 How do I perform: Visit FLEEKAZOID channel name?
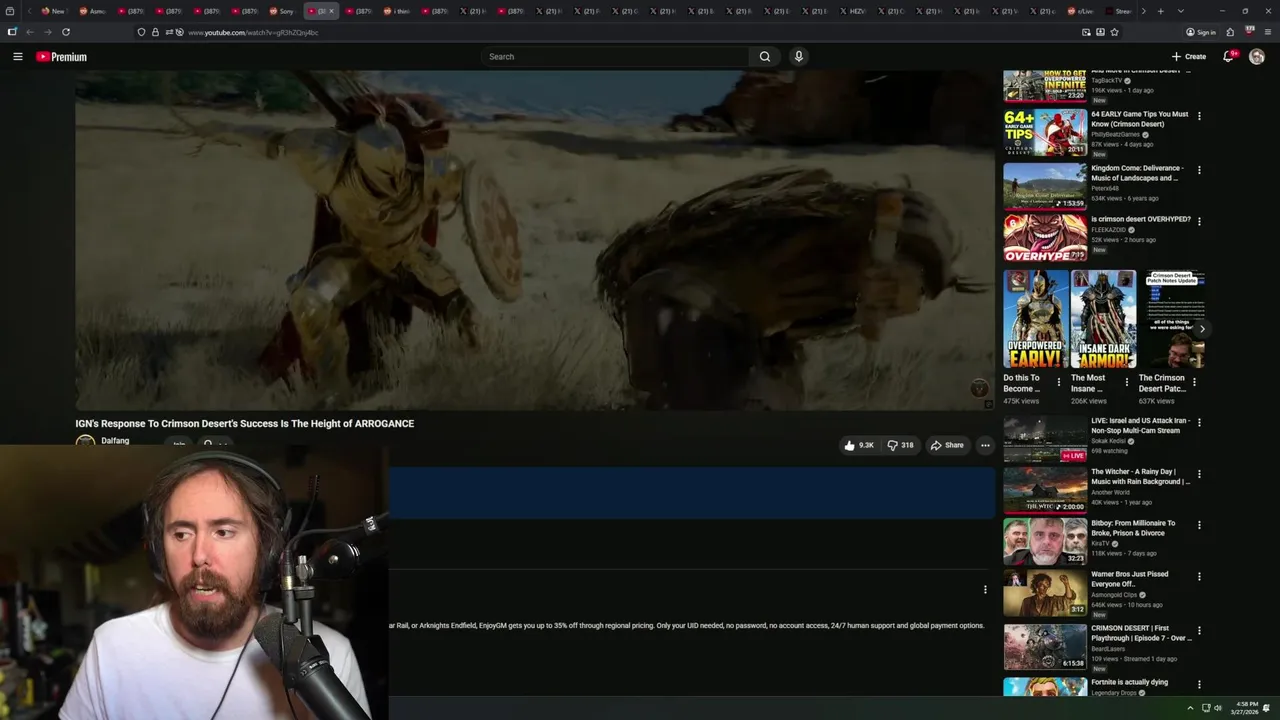(1108, 230)
